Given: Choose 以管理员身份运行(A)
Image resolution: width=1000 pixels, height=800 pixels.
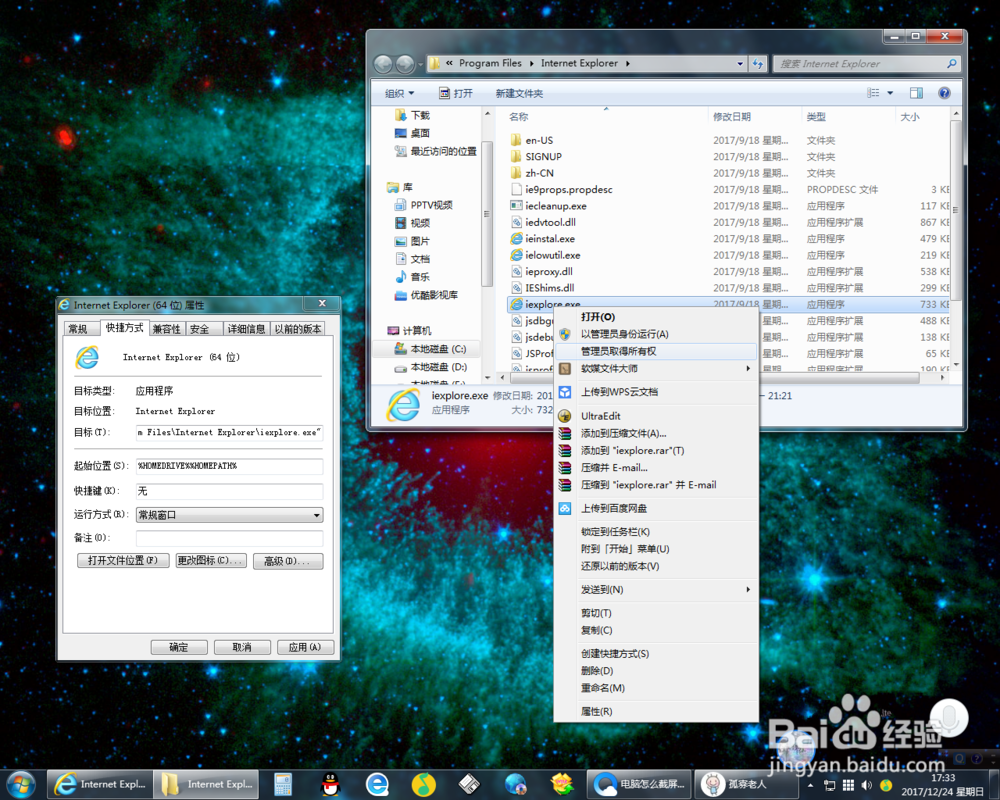Looking at the screenshot, I should coord(657,334).
